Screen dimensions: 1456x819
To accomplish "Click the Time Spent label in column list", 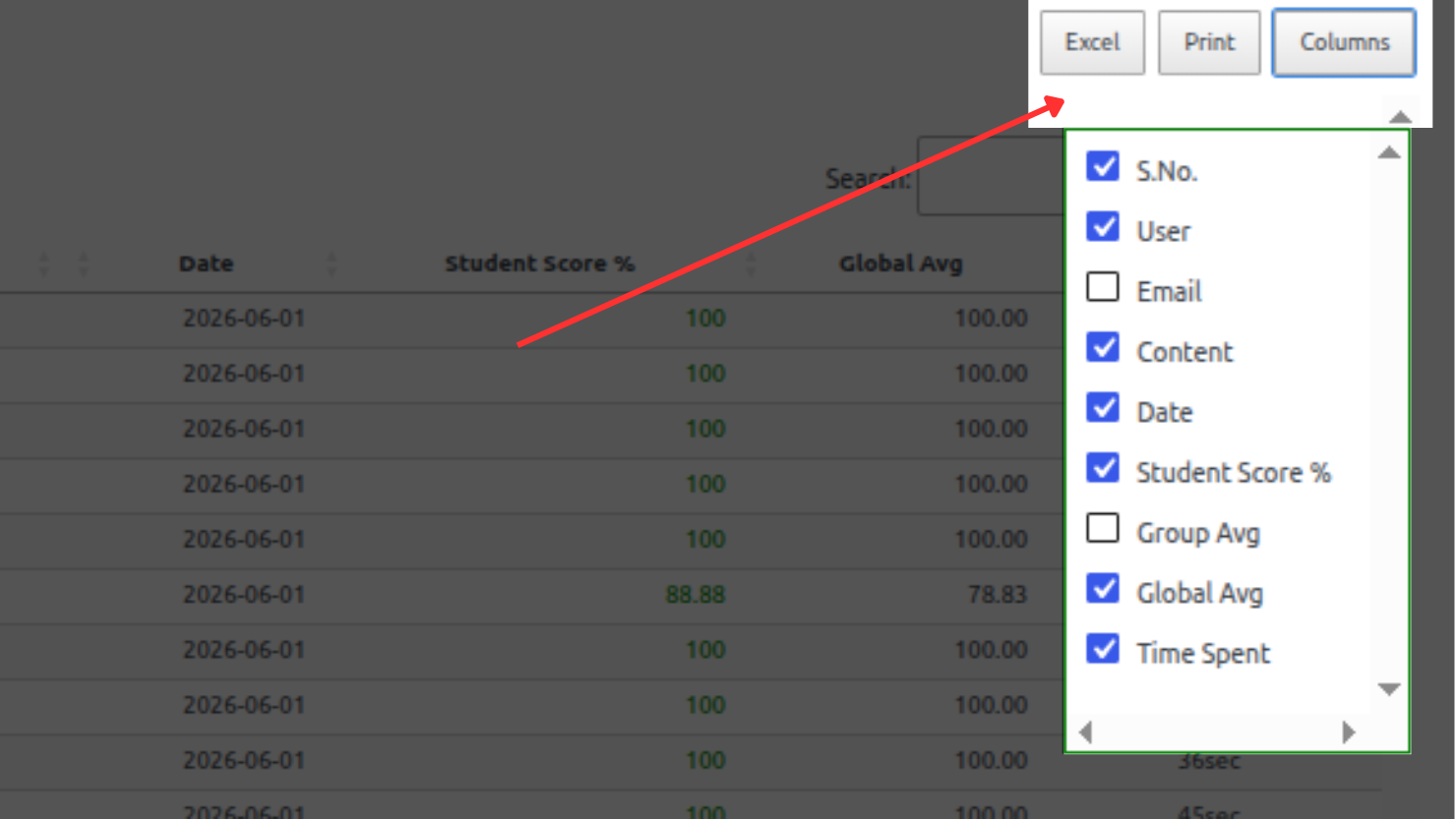I will point(1203,654).
